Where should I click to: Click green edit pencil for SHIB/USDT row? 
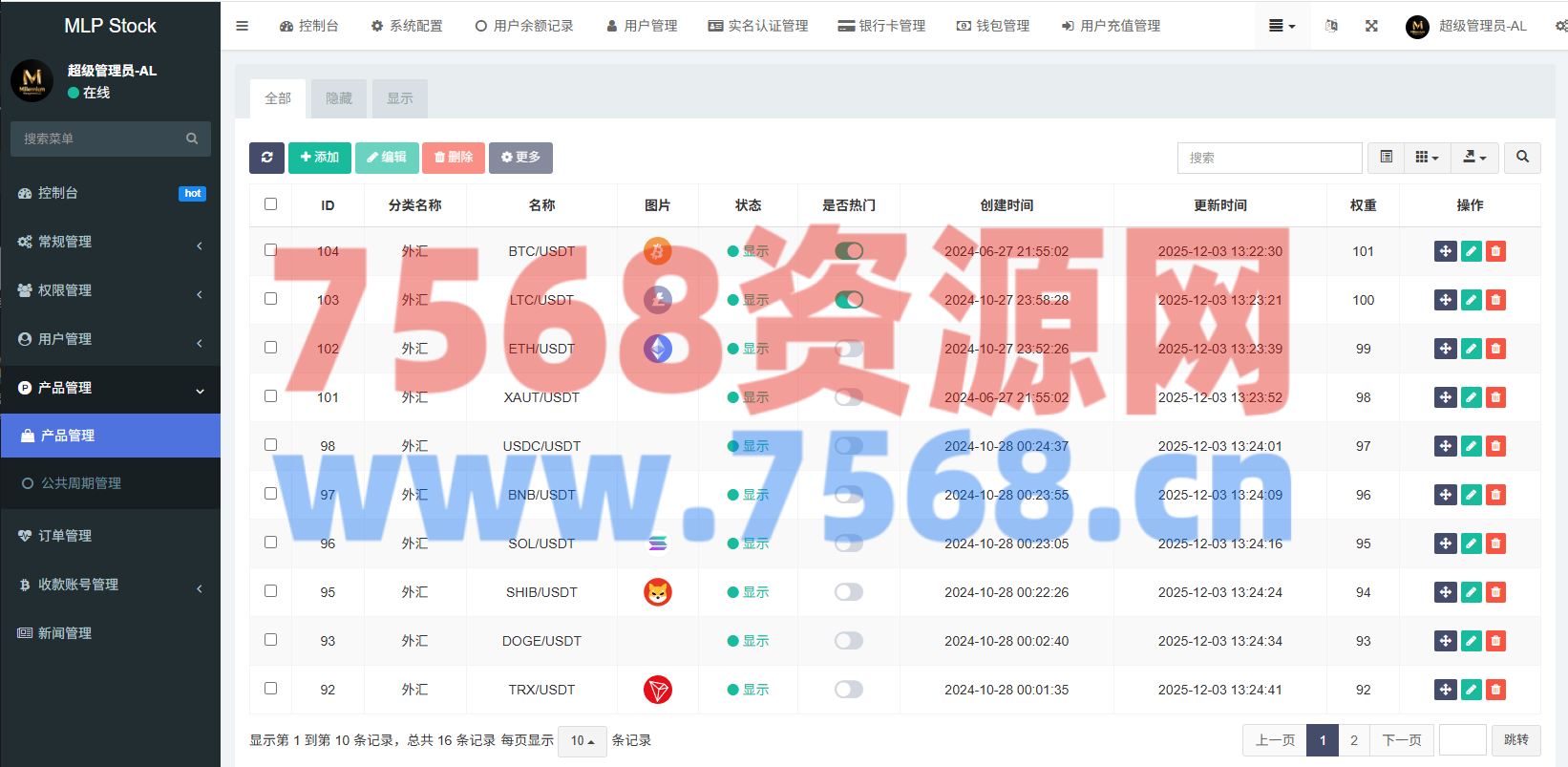pyautogui.click(x=1471, y=592)
